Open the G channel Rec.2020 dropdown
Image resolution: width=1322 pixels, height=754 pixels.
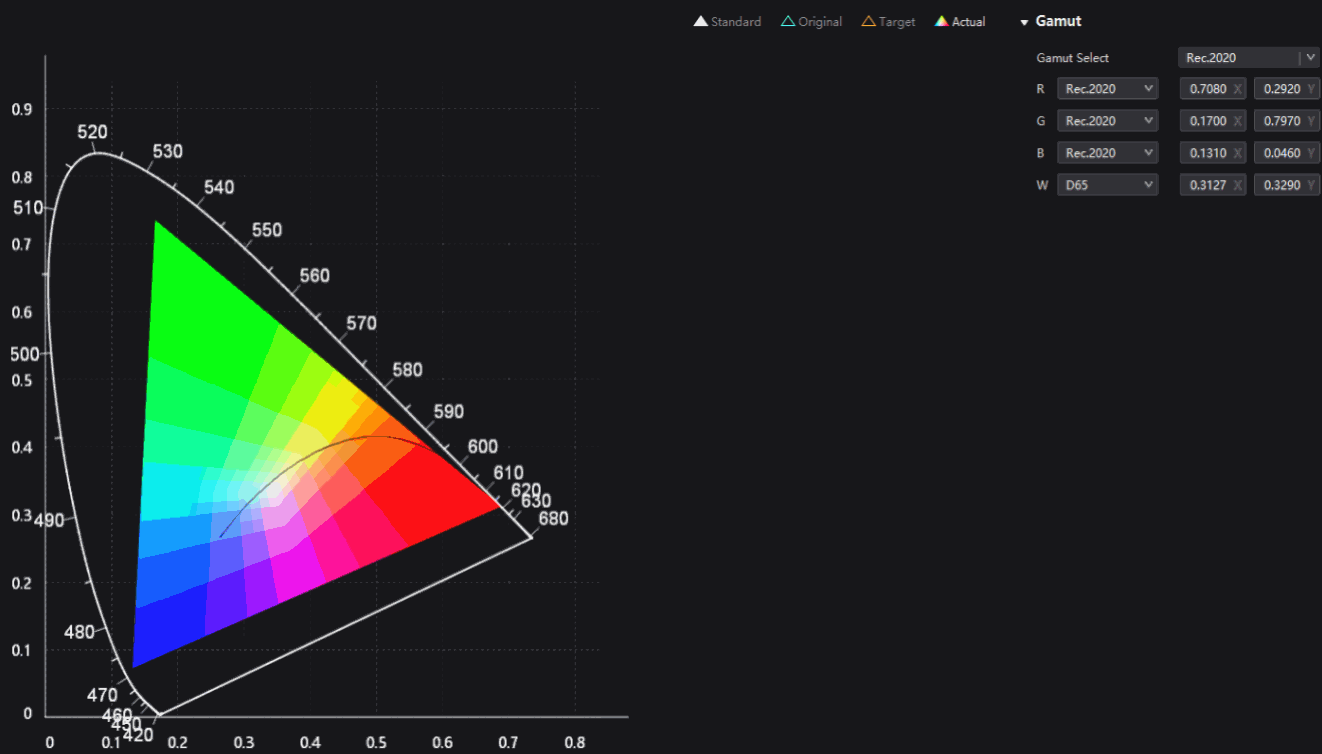[1107, 120]
